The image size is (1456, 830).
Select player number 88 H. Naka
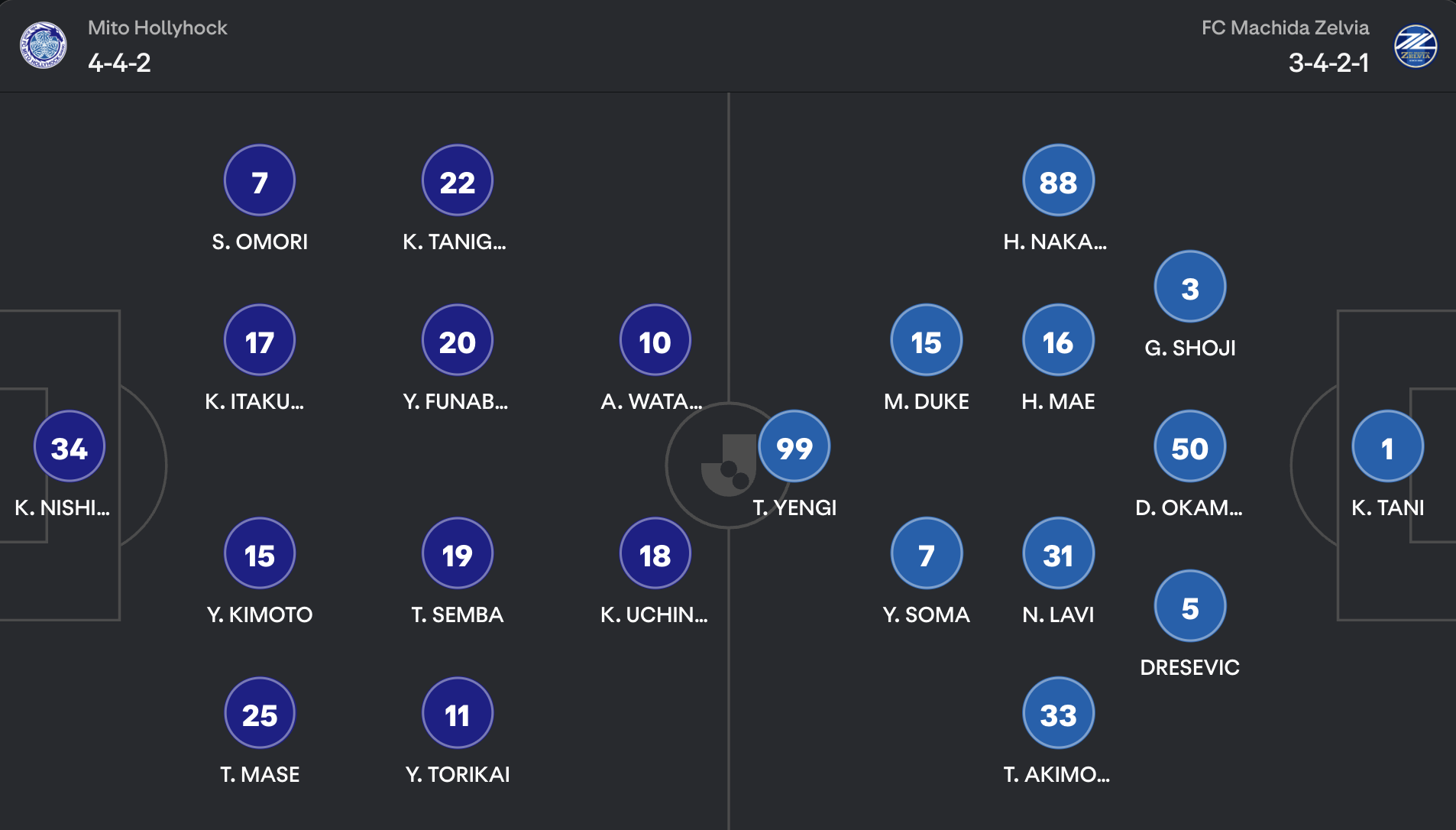pyautogui.click(x=1059, y=180)
